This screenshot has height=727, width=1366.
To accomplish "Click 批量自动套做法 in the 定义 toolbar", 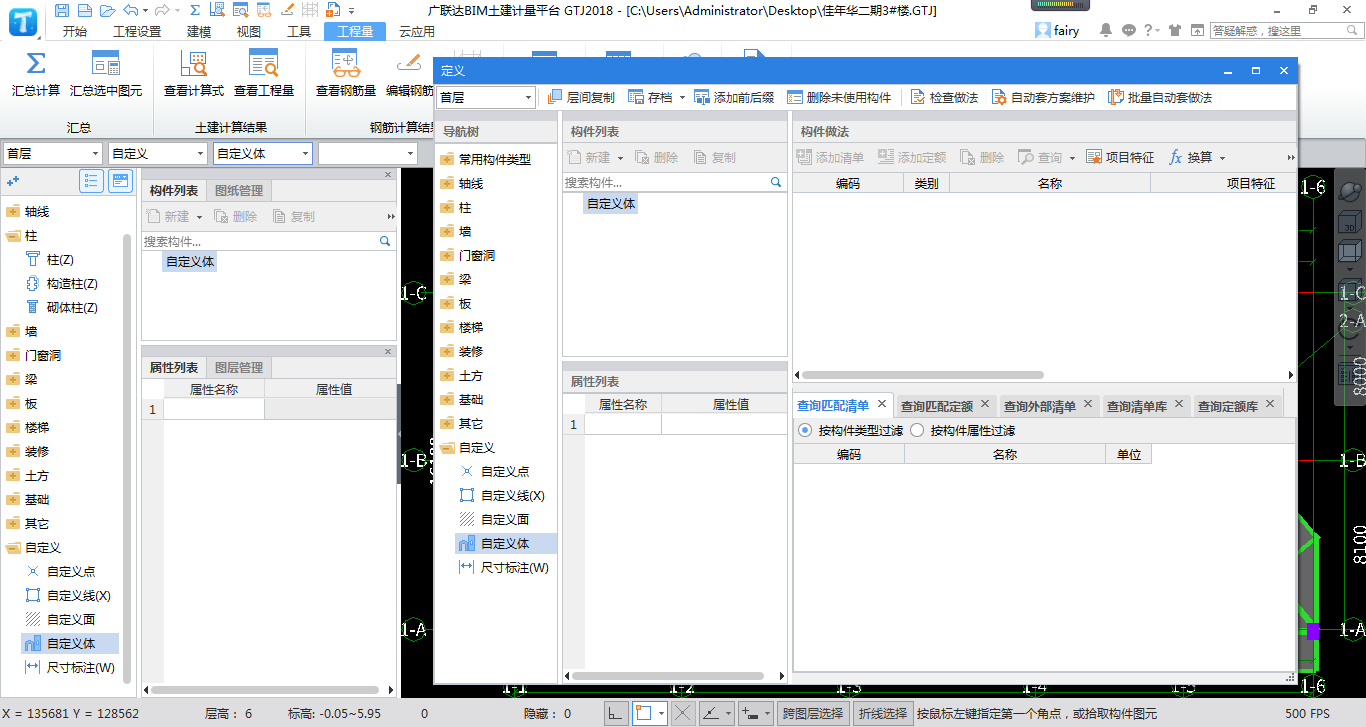I will pos(1160,97).
